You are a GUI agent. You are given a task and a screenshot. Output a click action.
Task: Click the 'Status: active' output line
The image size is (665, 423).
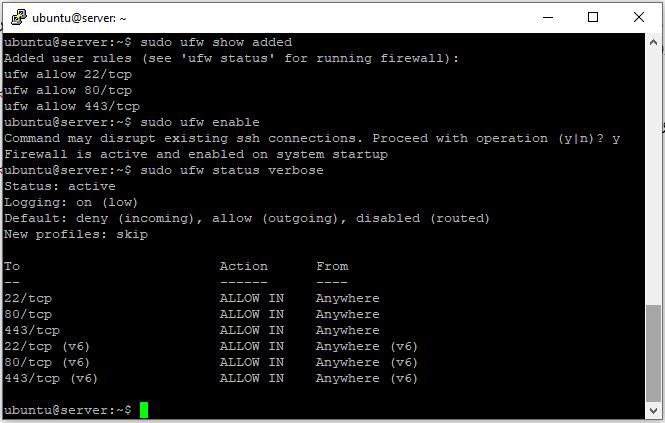click(x=60, y=186)
